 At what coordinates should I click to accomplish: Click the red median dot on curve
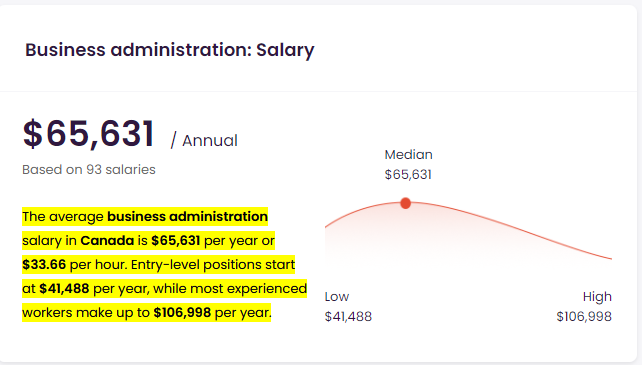pos(405,203)
